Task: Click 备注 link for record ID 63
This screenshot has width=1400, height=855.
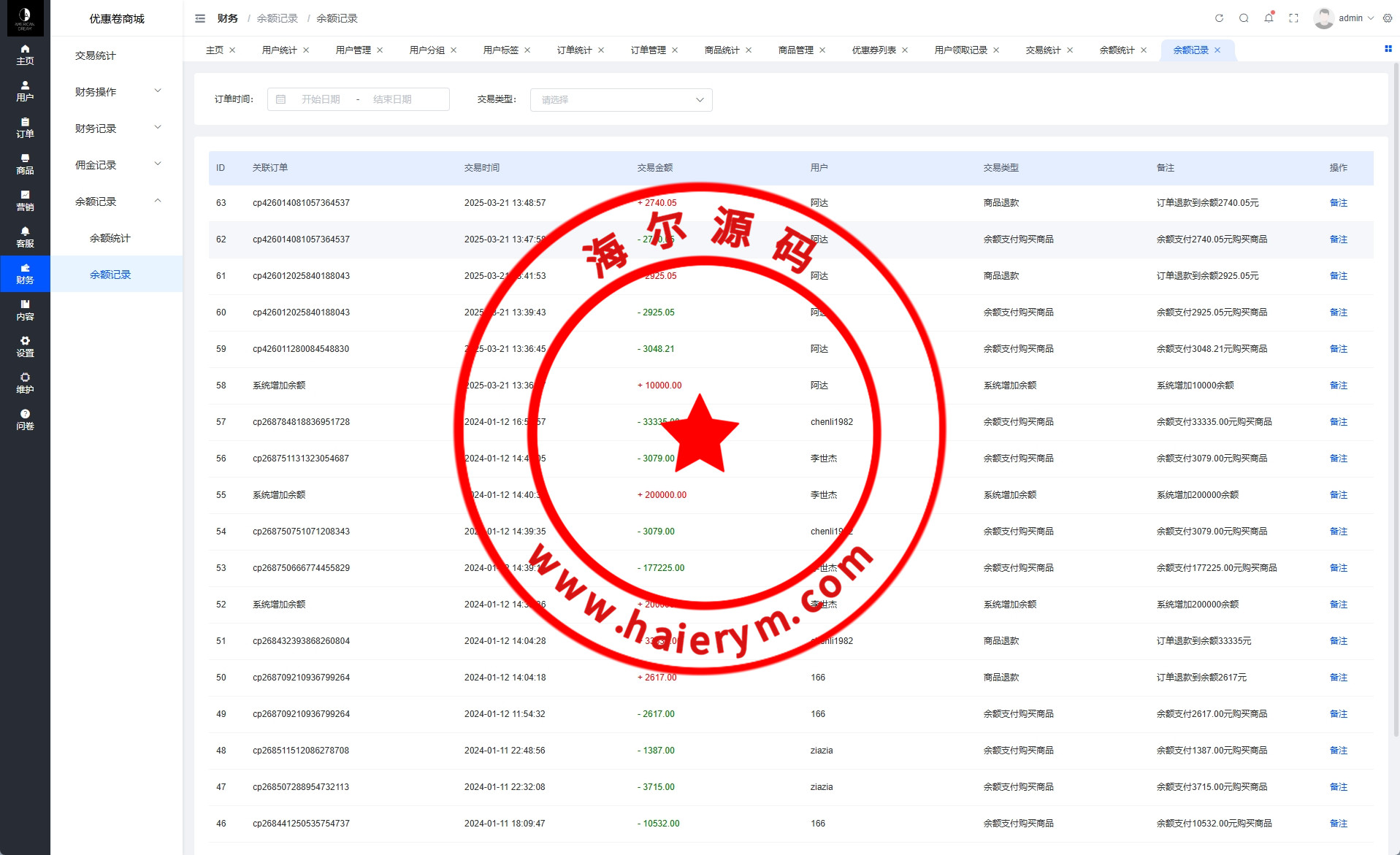Action: (1338, 203)
